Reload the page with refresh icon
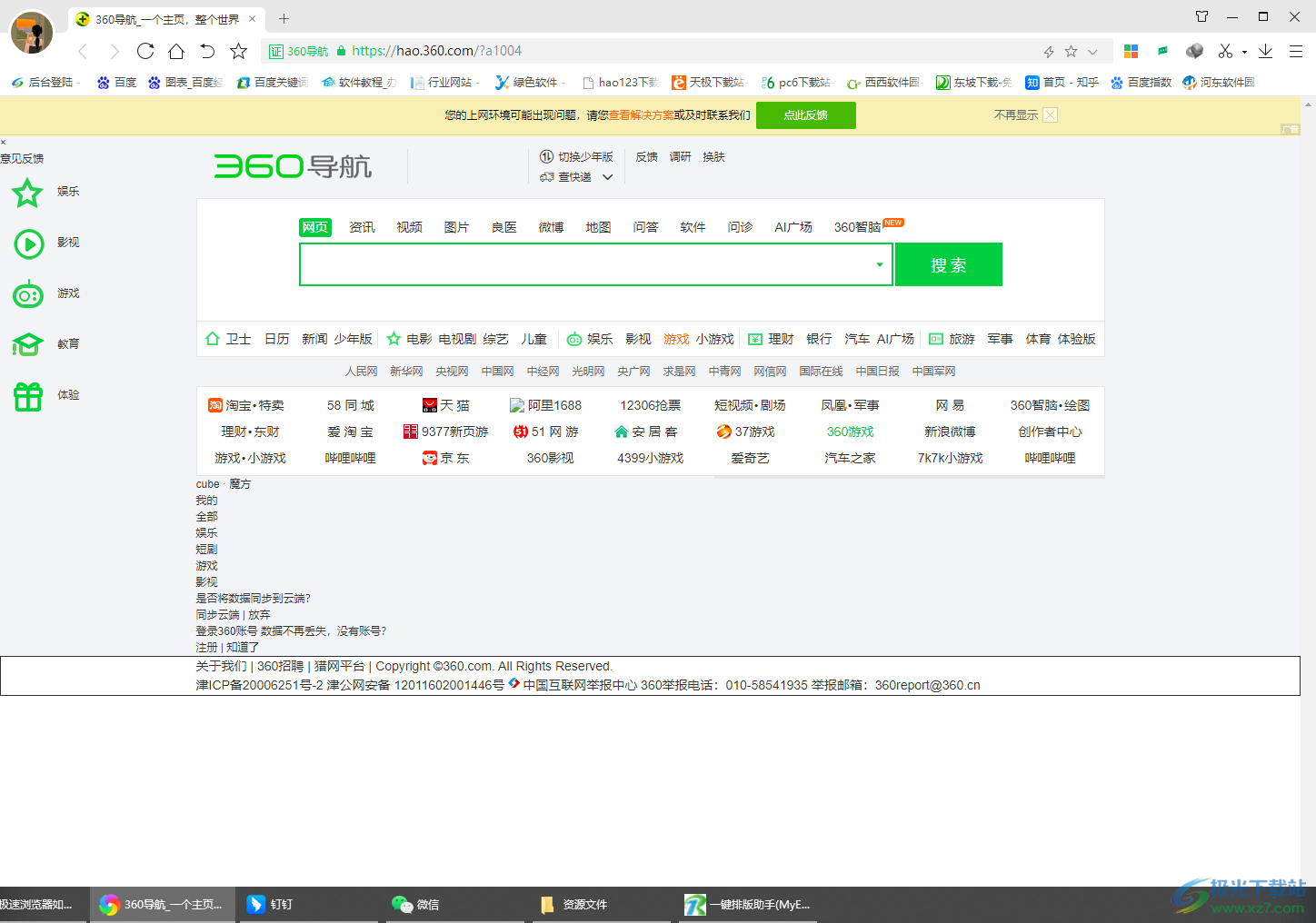1316x923 pixels. click(x=145, y=51)
